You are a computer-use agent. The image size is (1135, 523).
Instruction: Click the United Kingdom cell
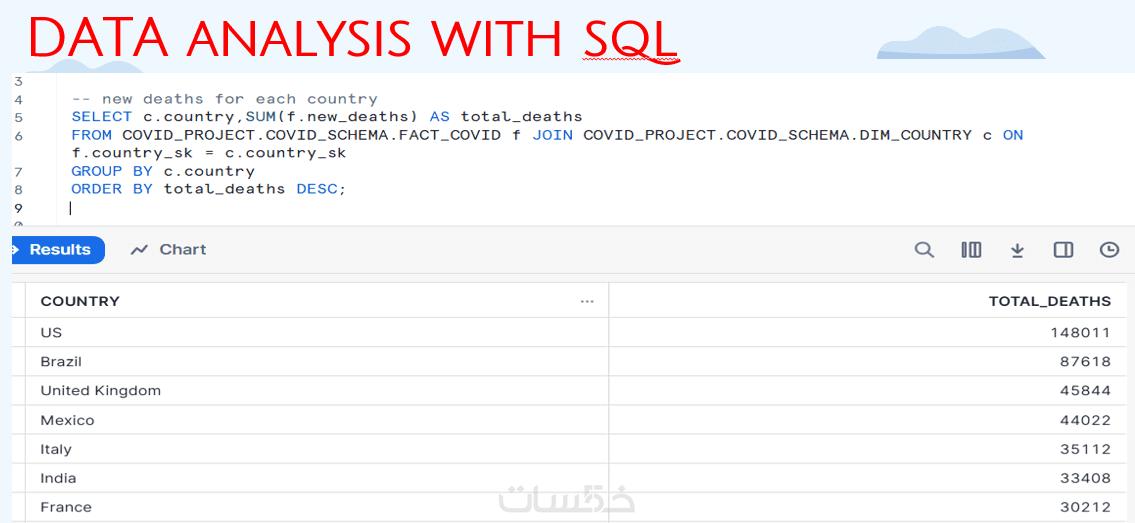[100, 390]
